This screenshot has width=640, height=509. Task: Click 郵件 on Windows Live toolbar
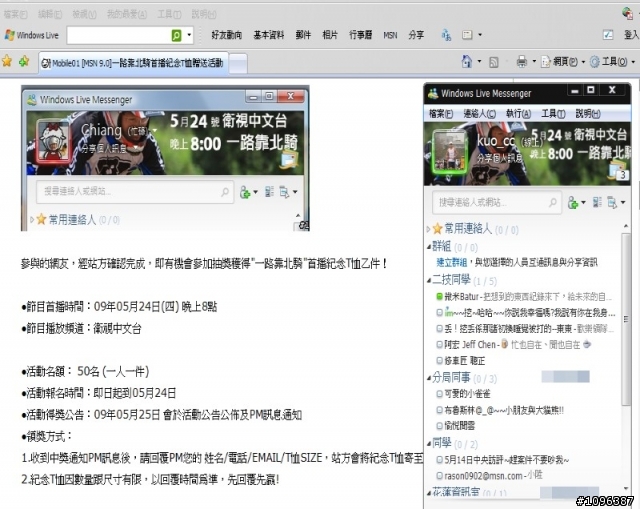tap(303, 35)
